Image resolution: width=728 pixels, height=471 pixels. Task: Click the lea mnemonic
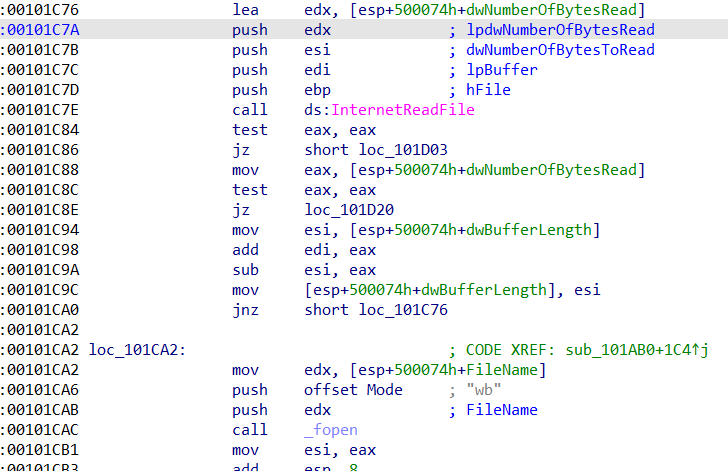pyautogui.click(x=246, y=10)
